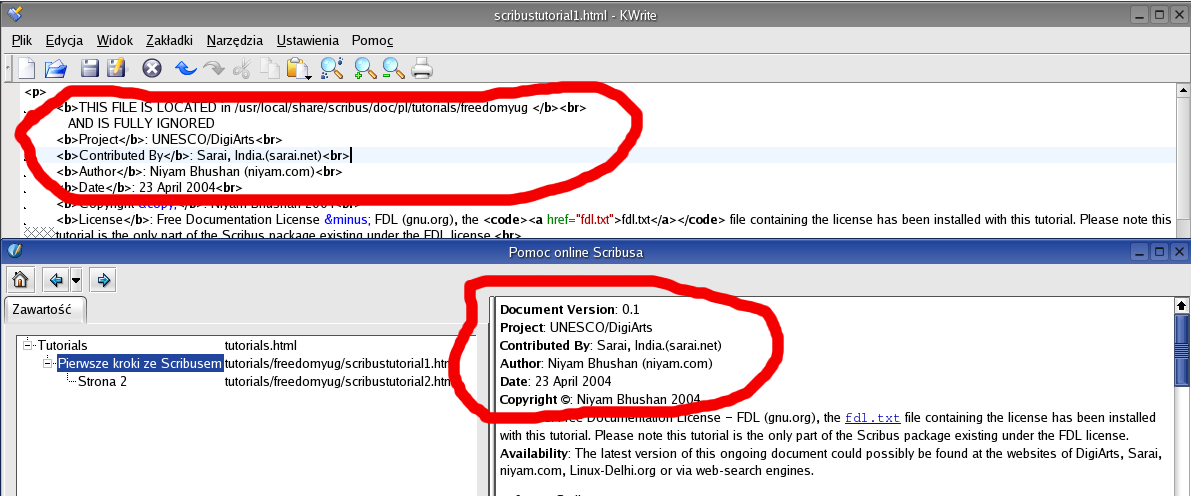
Task: Create a new document in KWrite toolbar
Action: click(x=26, y=68)
